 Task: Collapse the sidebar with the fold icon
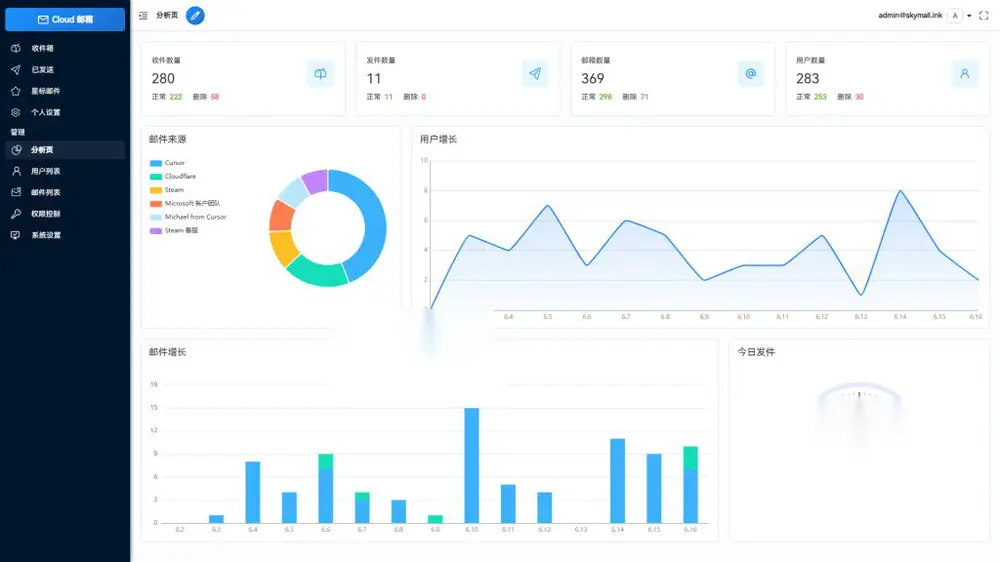coord(143,15)
